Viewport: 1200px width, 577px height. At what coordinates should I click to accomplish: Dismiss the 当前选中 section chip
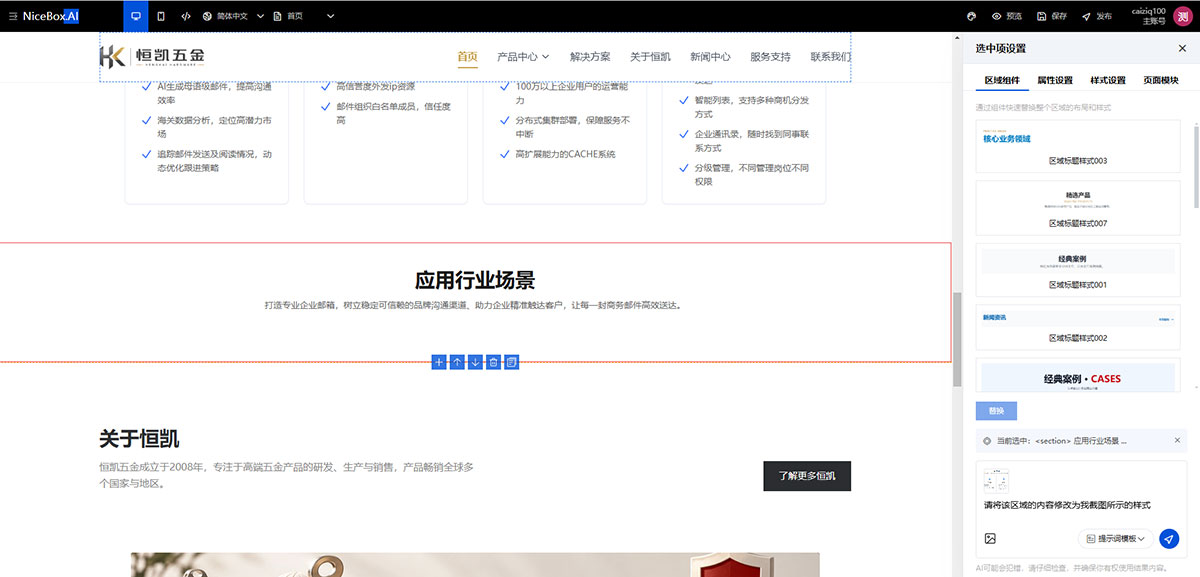pos(1177,440)
